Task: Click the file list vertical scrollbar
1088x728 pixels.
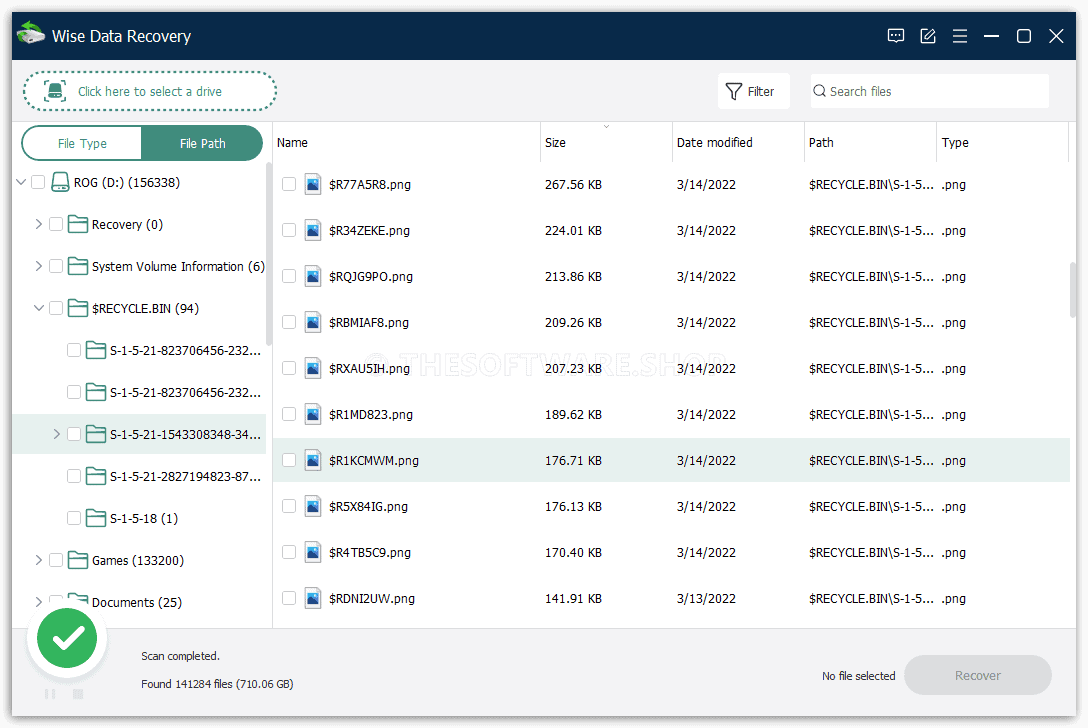Action: [x=1073, y=289]
